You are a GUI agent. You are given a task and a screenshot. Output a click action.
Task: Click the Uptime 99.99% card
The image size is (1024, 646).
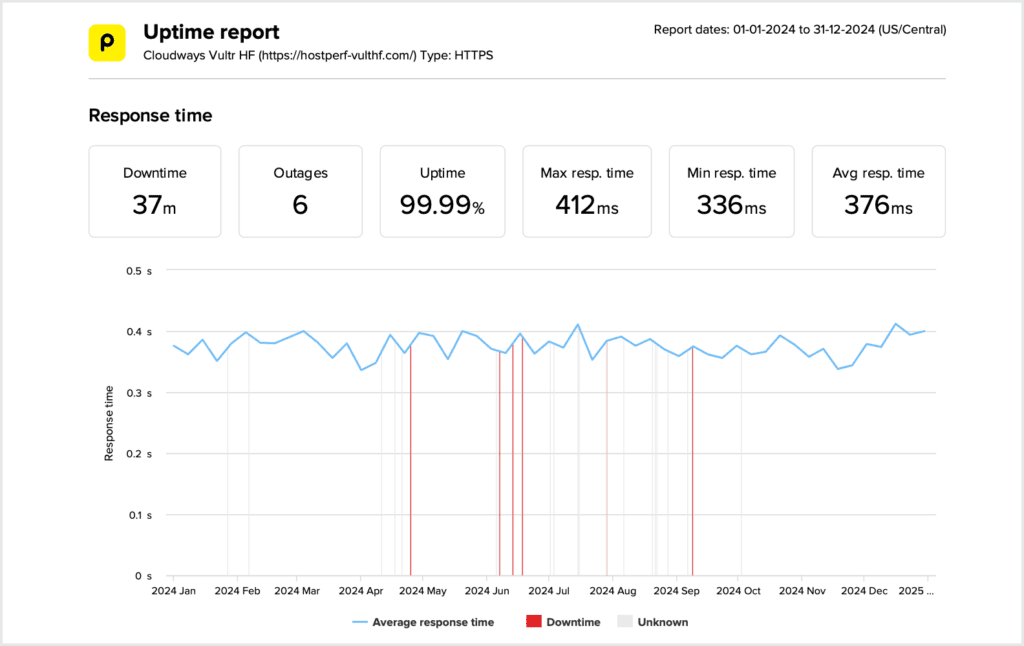click(x=442, y=191)
